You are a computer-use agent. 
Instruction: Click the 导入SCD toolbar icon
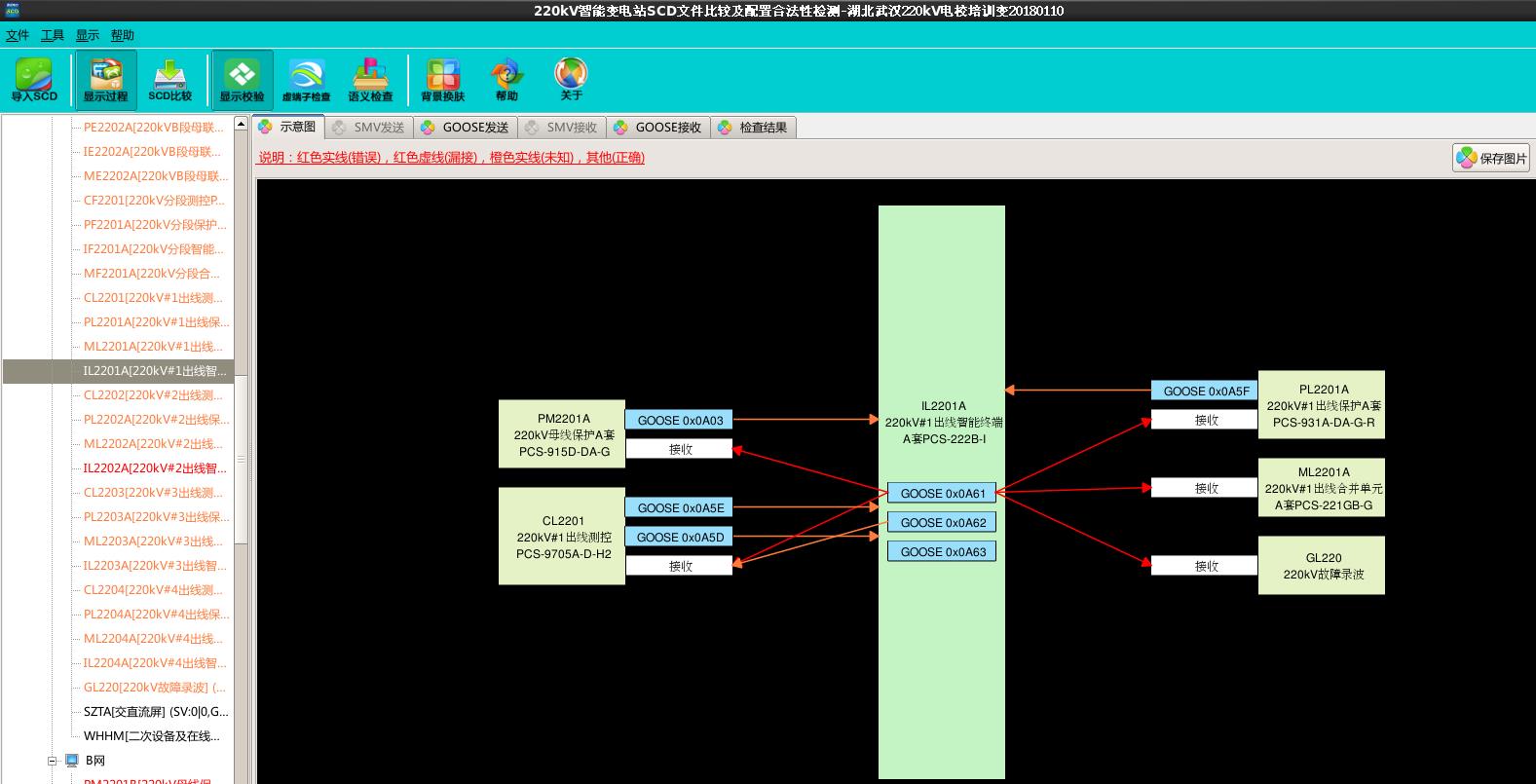point(34,80)
